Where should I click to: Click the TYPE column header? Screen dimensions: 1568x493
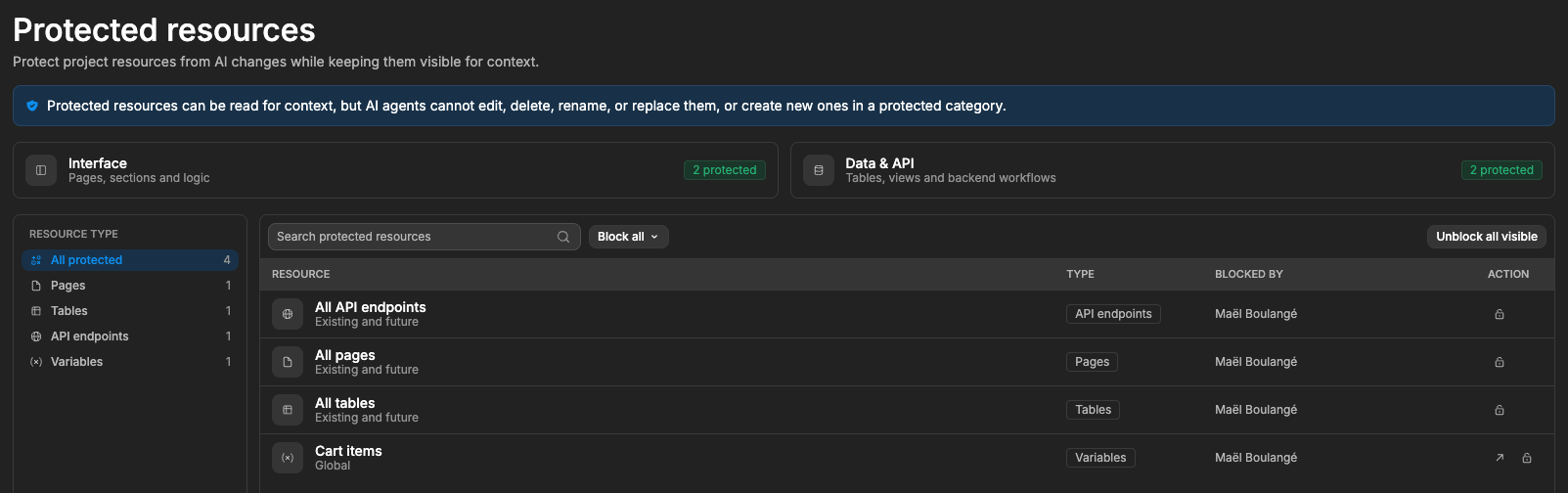click(x=1080, y=275)
